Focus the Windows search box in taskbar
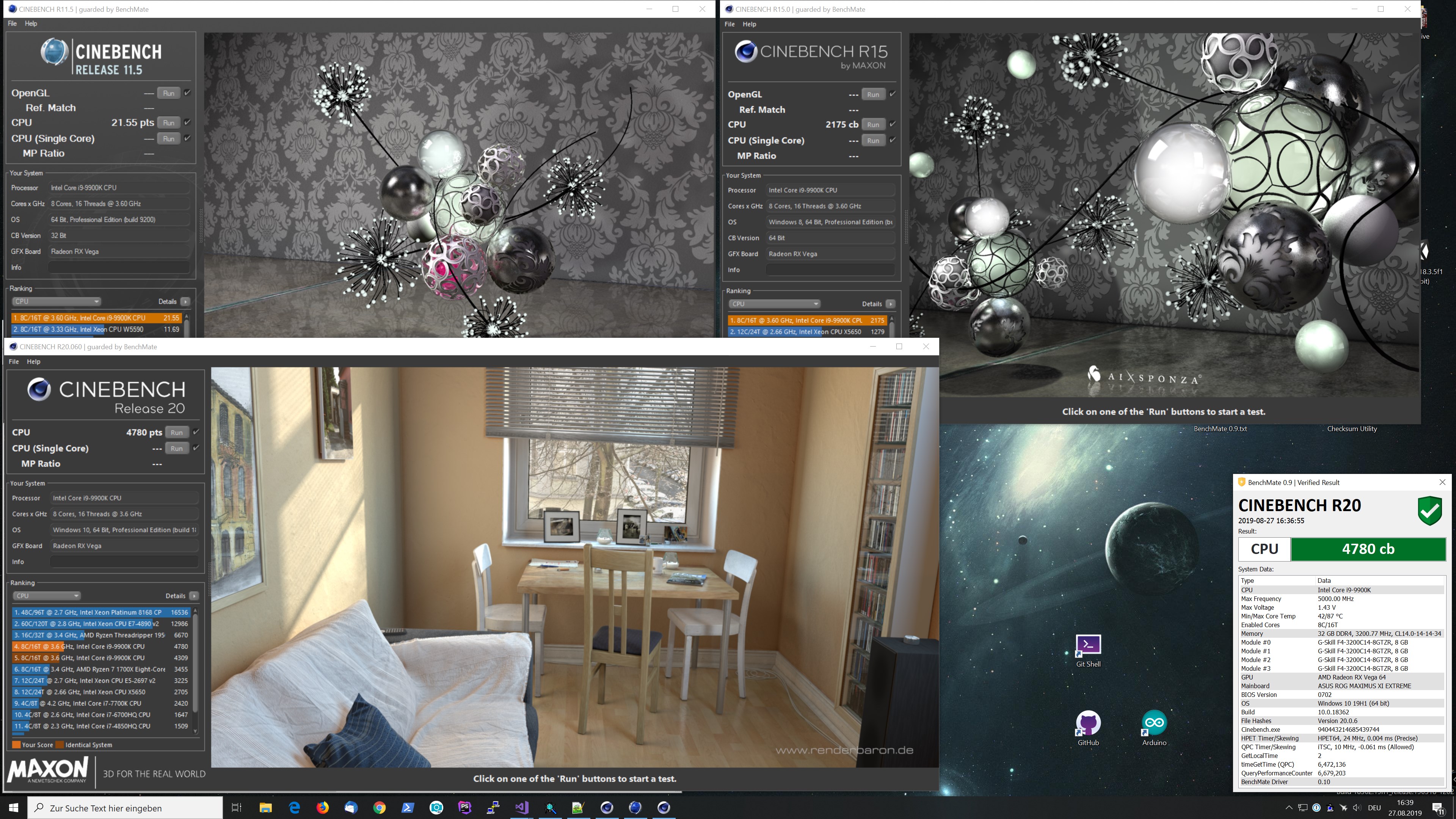1456x819 pixels. pyautogui.click(x=125, y=808)
